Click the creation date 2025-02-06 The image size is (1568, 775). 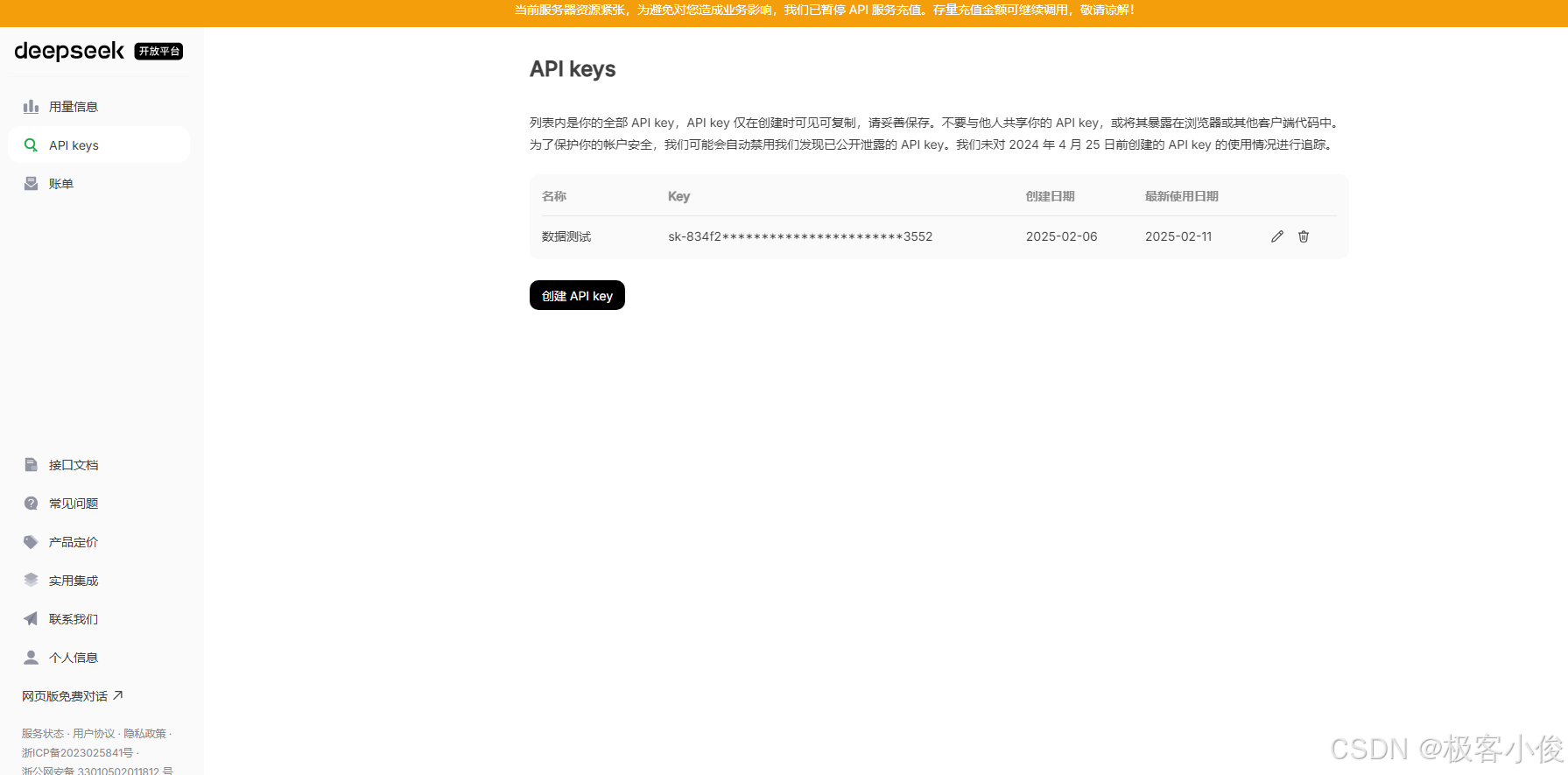coord(1061,236)
